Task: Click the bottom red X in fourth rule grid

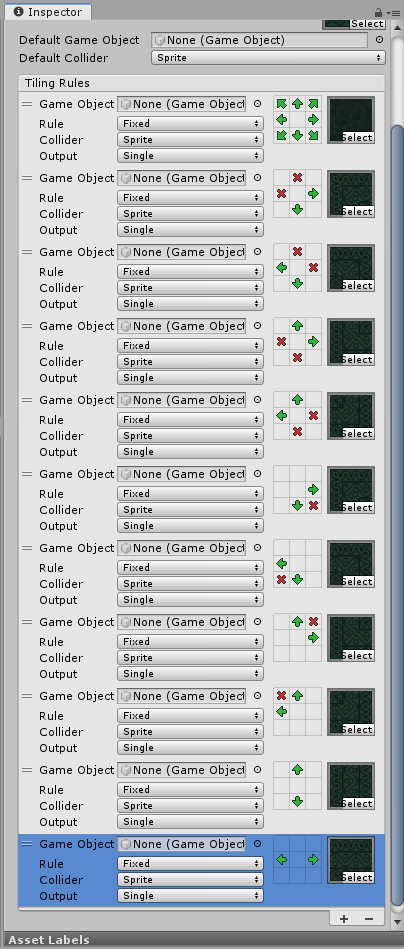Action: tap(297, 358)
